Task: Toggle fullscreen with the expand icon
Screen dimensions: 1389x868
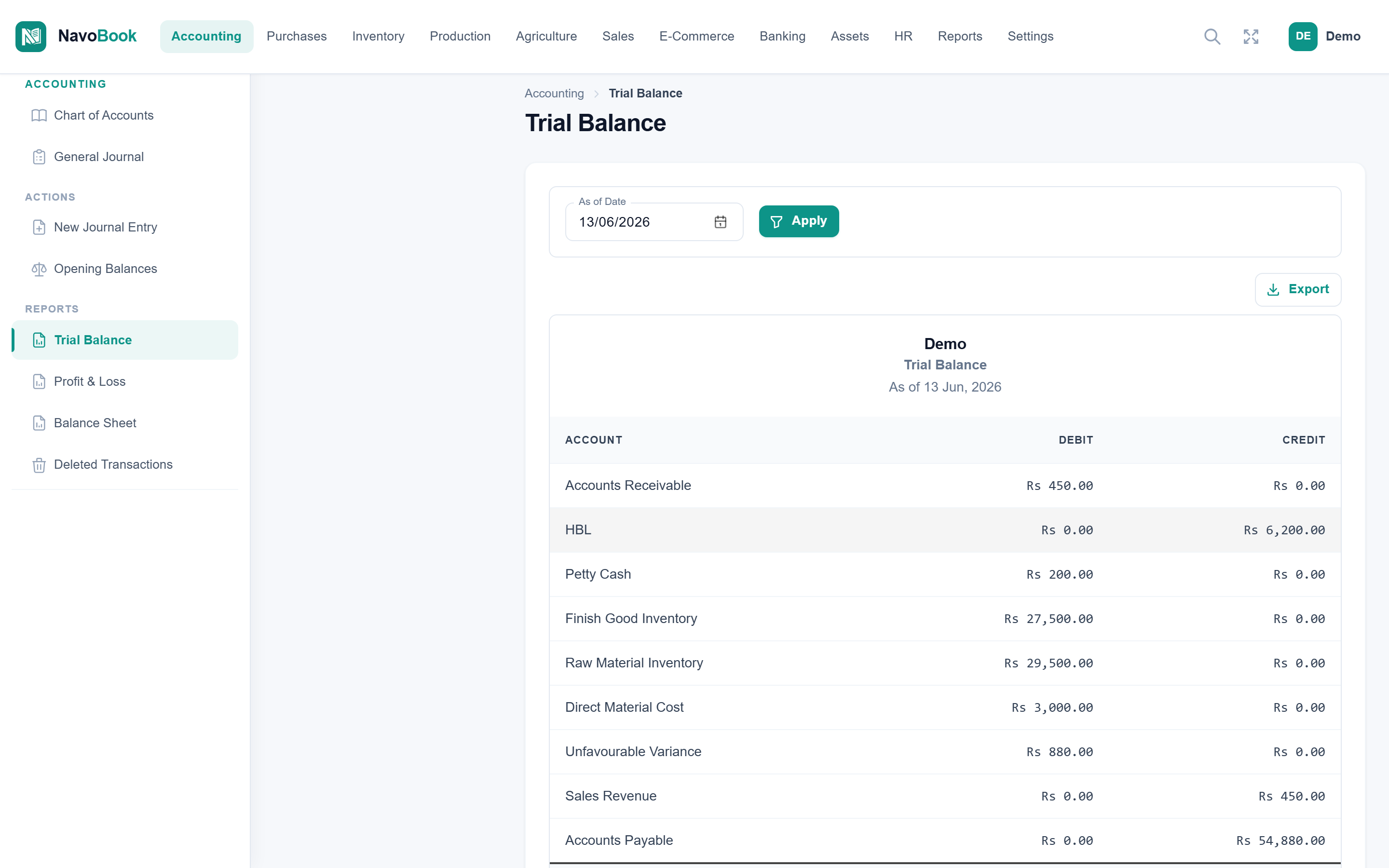Action: 1251,36
